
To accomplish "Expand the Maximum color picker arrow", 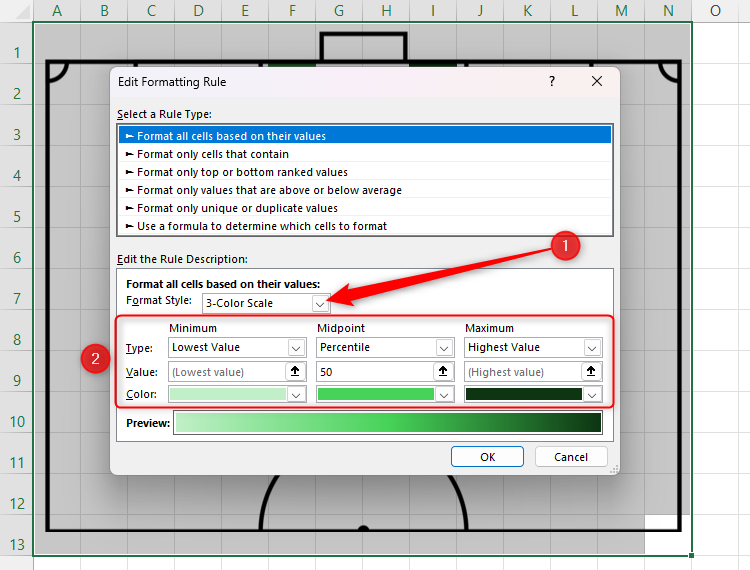I will [x=592, y=395].
